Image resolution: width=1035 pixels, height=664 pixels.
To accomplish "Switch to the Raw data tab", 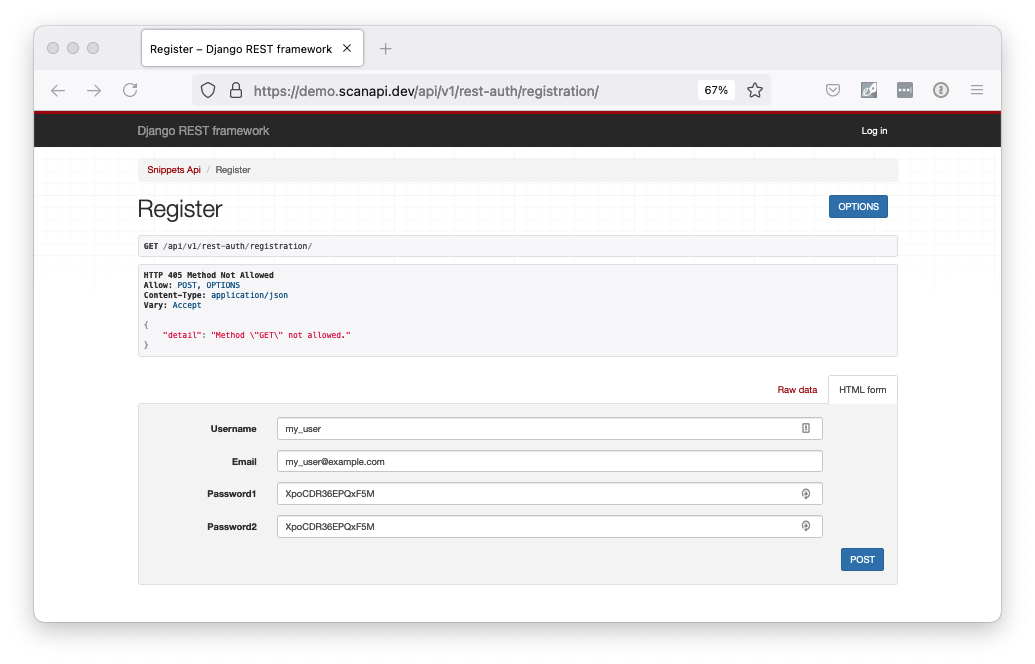I will pos(797,389).
